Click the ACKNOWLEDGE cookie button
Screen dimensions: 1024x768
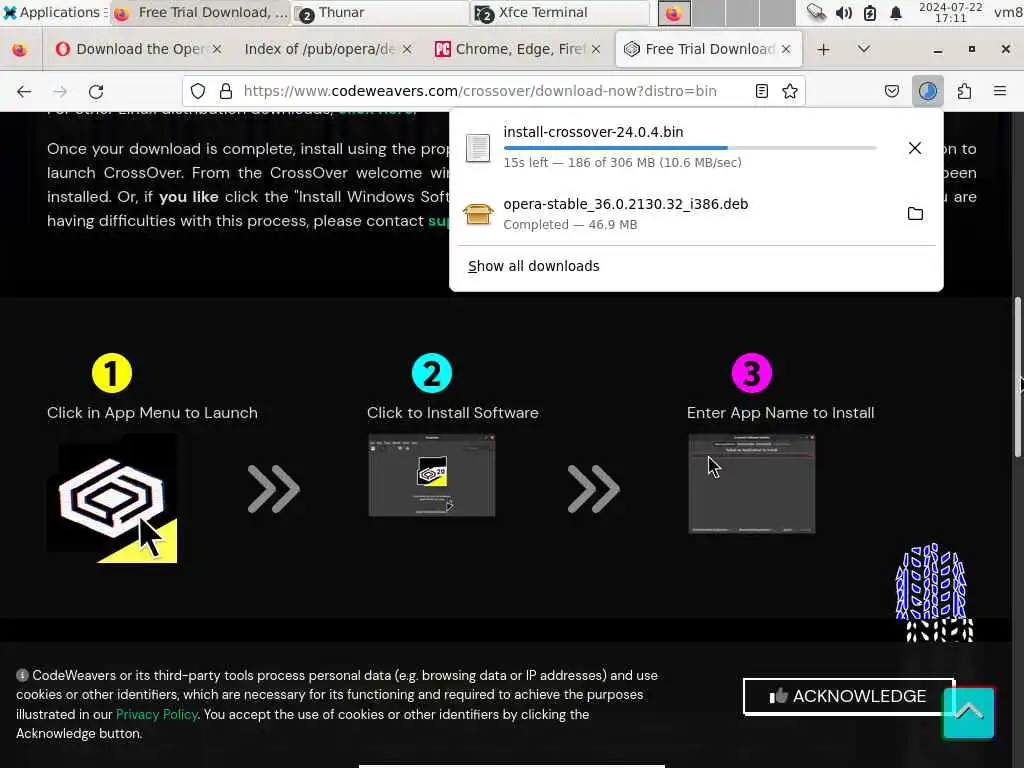848,696
